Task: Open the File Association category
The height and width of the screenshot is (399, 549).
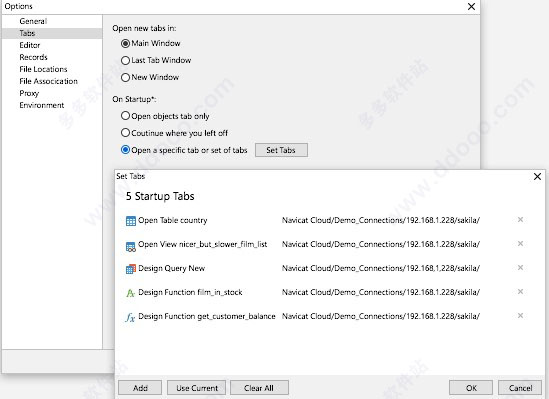Action: (x=48, y=81)
